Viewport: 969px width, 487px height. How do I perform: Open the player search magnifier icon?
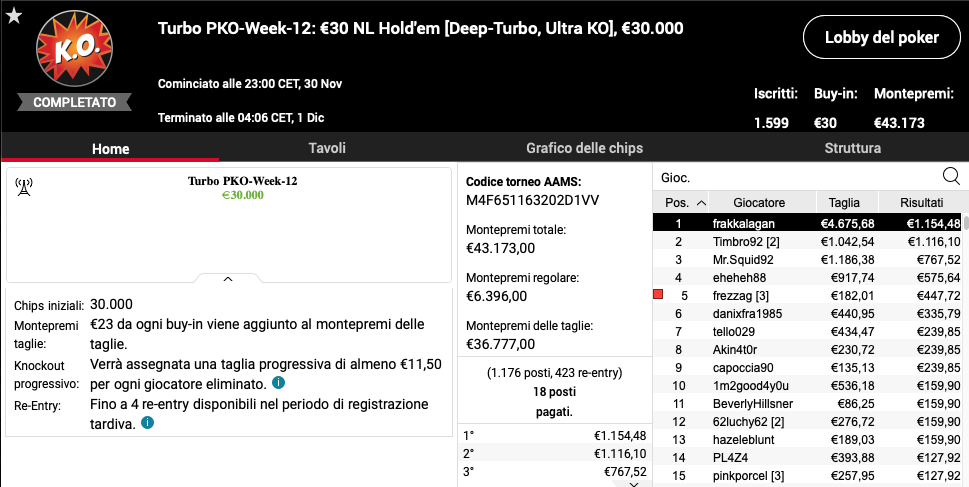951,177
